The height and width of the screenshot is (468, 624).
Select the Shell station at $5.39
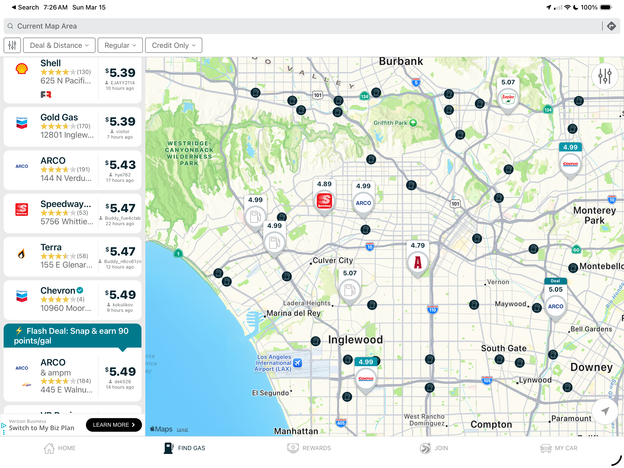(x=72, y=80)
